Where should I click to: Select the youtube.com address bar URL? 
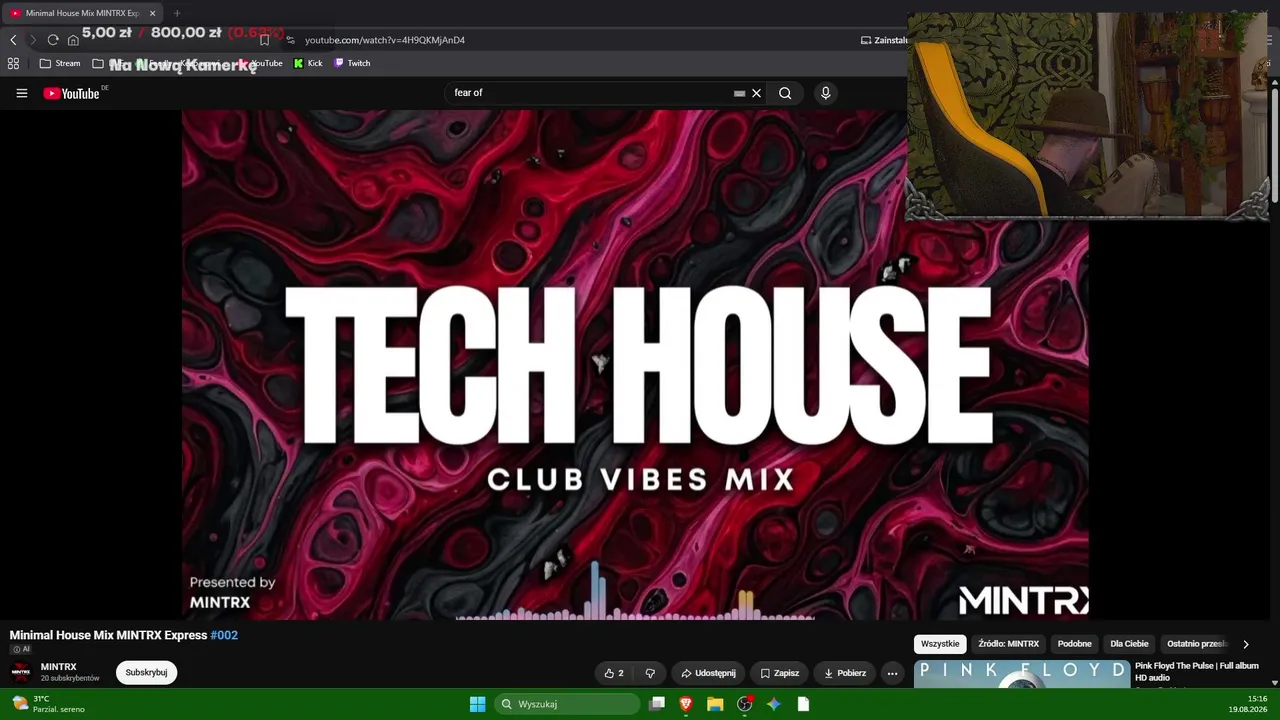[385, 40]
